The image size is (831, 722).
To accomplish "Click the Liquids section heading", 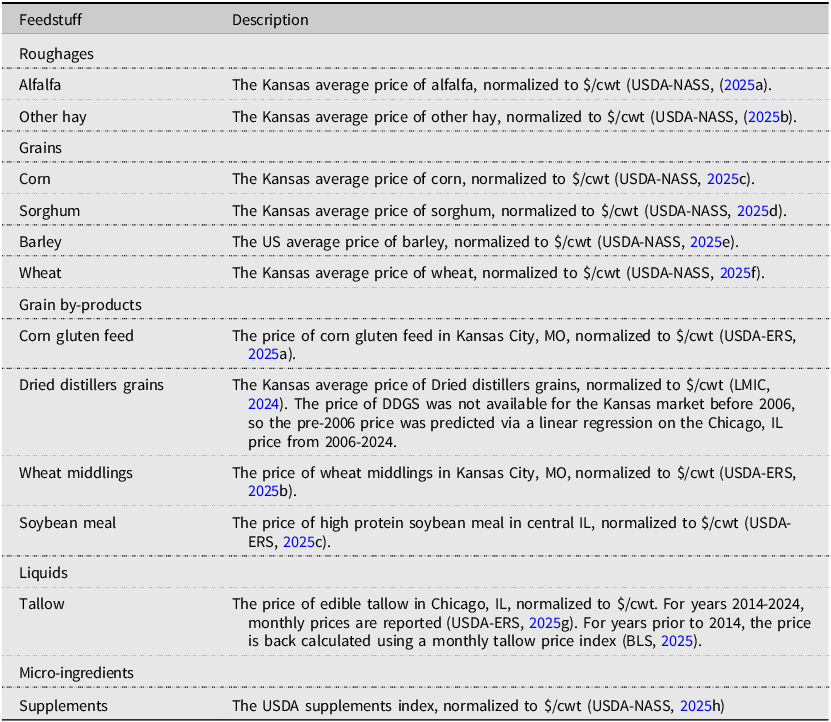I will coord(43,572).
